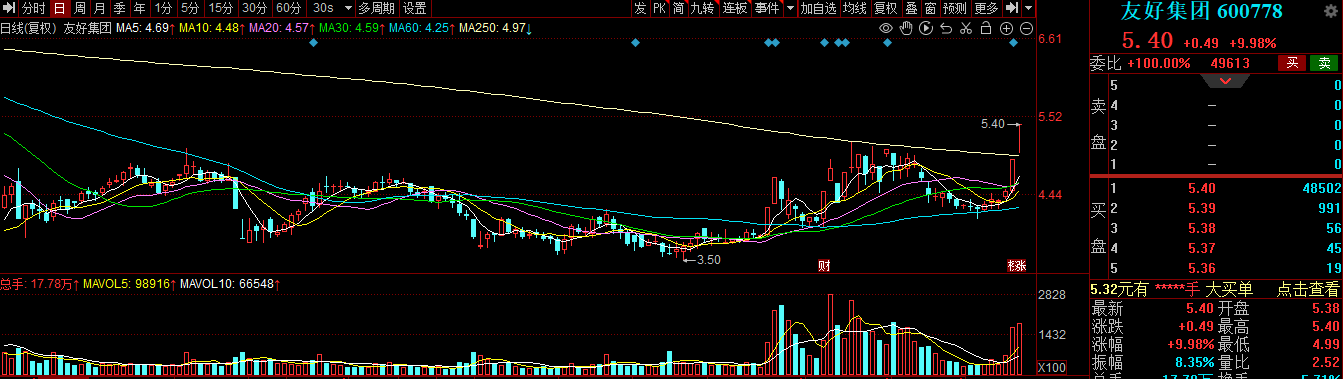
Task: Click the undo arrow icon
Action: 946,29
